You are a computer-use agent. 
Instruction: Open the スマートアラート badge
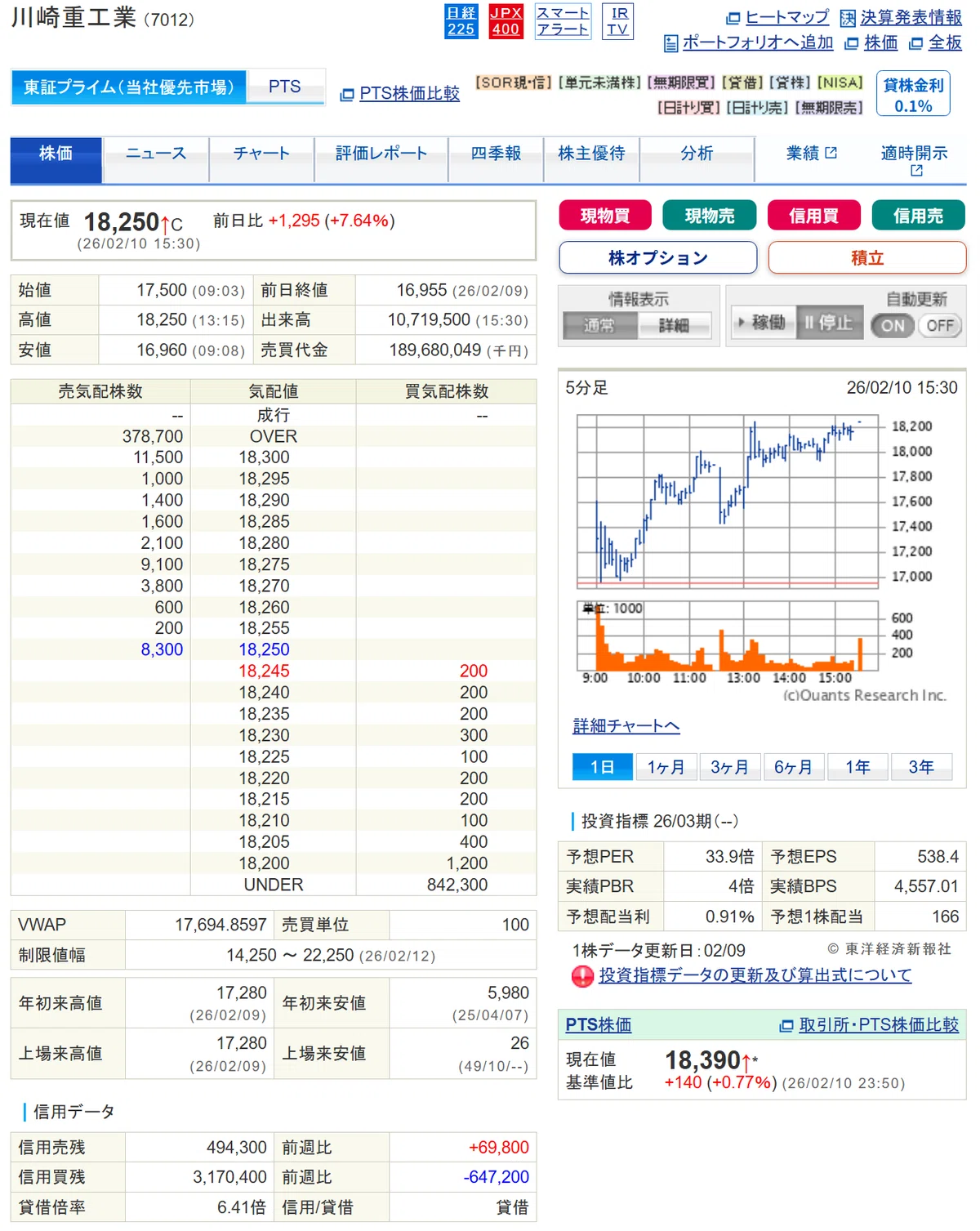point(562,21)
